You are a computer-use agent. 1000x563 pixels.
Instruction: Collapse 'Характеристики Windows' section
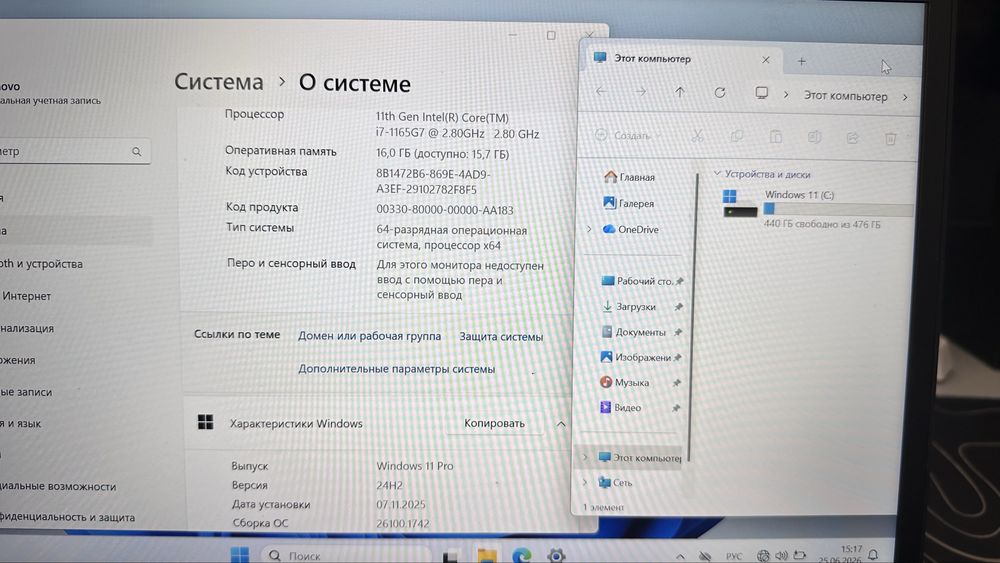pyautogui.click(x=561, y=423)
